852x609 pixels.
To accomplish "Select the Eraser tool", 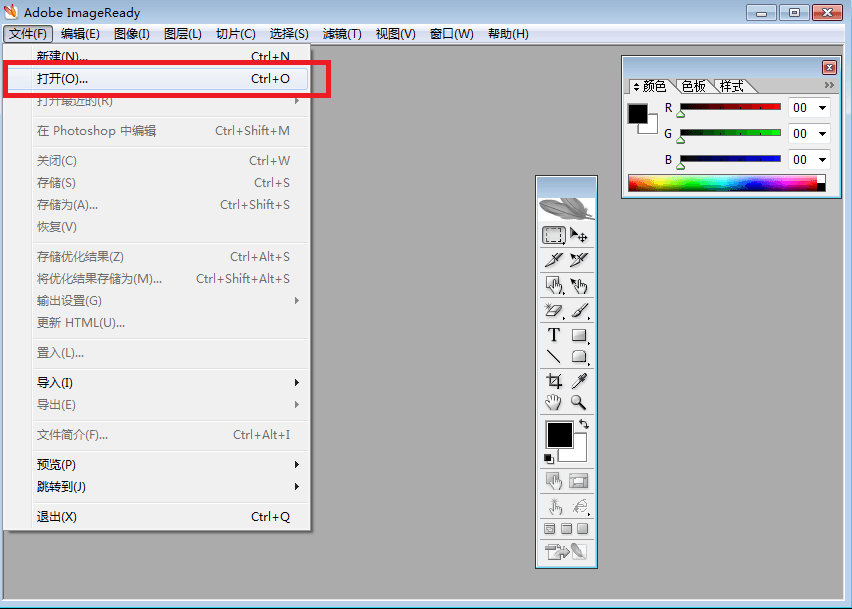I will click(554, 310).
